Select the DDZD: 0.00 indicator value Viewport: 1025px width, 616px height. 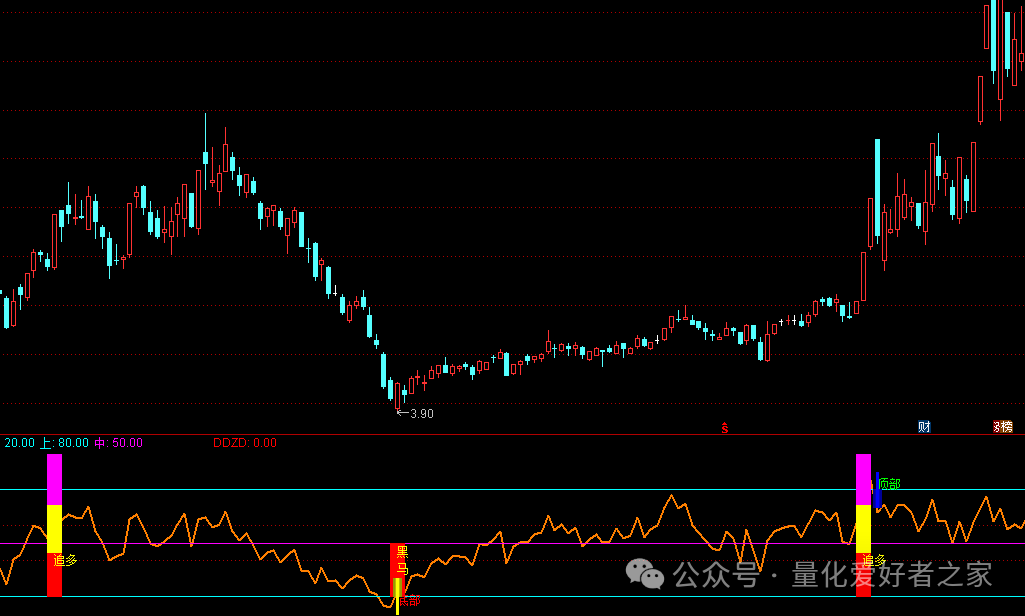244,443
